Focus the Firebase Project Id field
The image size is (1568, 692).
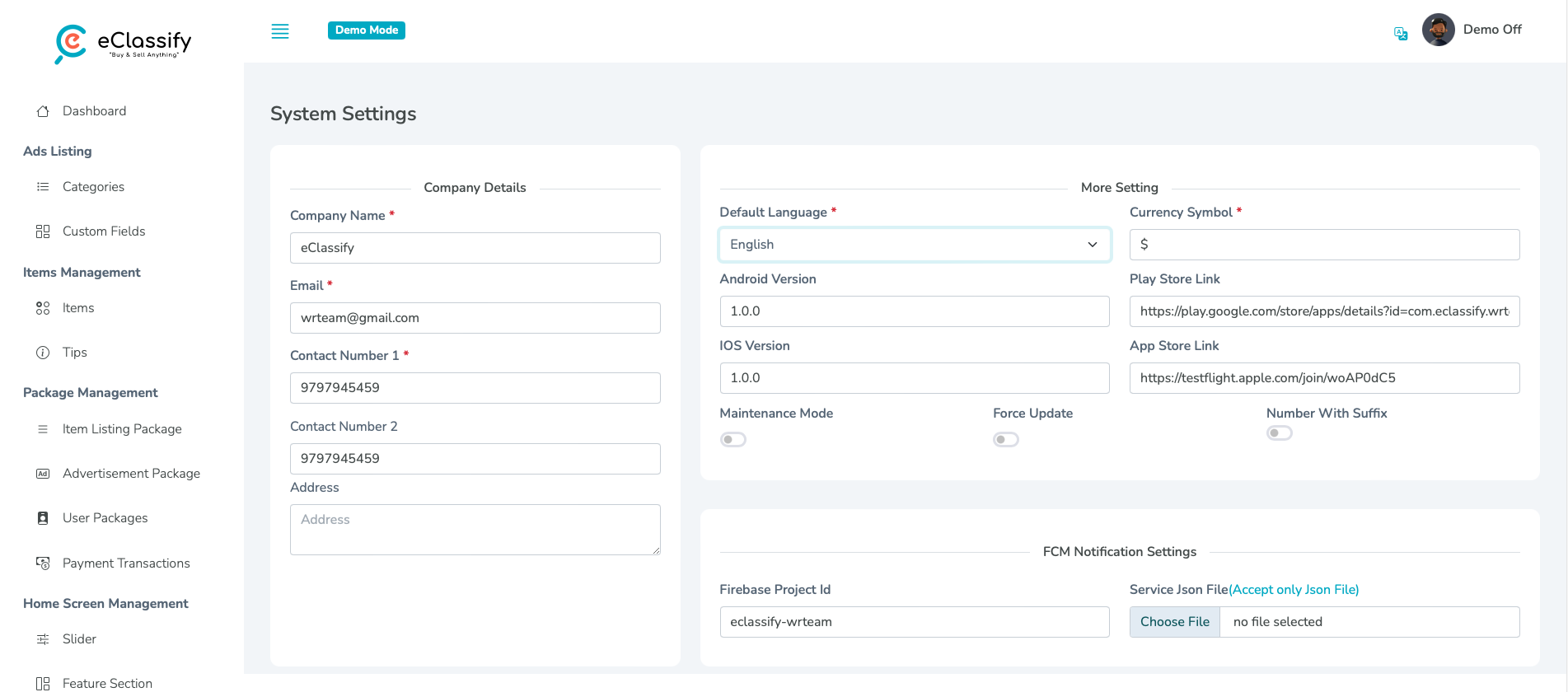click(914, 622)
